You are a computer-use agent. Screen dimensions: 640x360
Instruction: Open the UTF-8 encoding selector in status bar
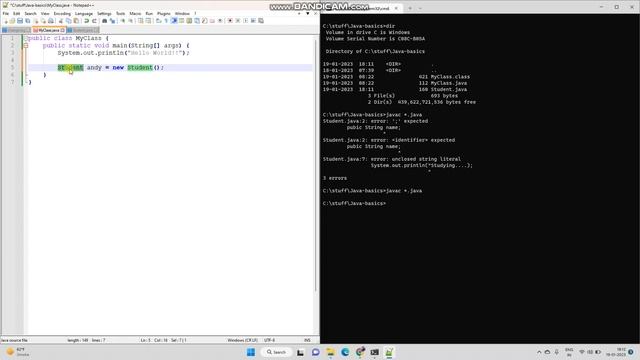269,340
